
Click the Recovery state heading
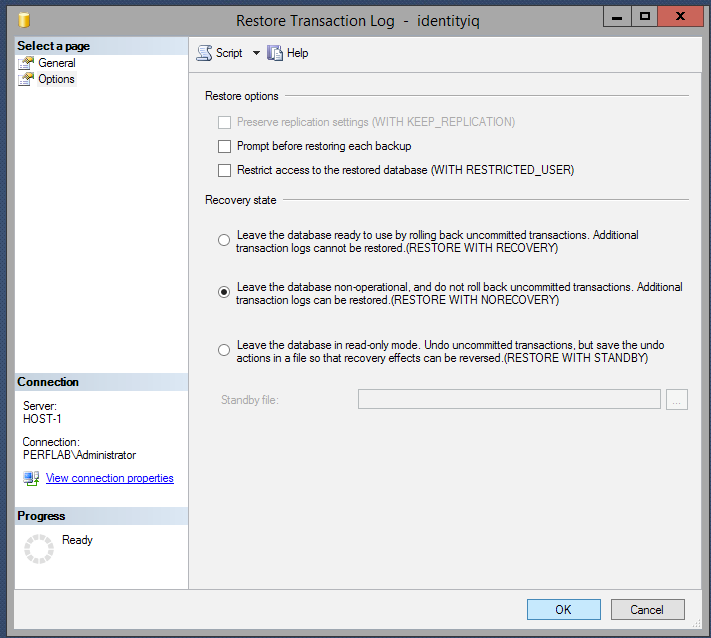[x=240, y=200]
